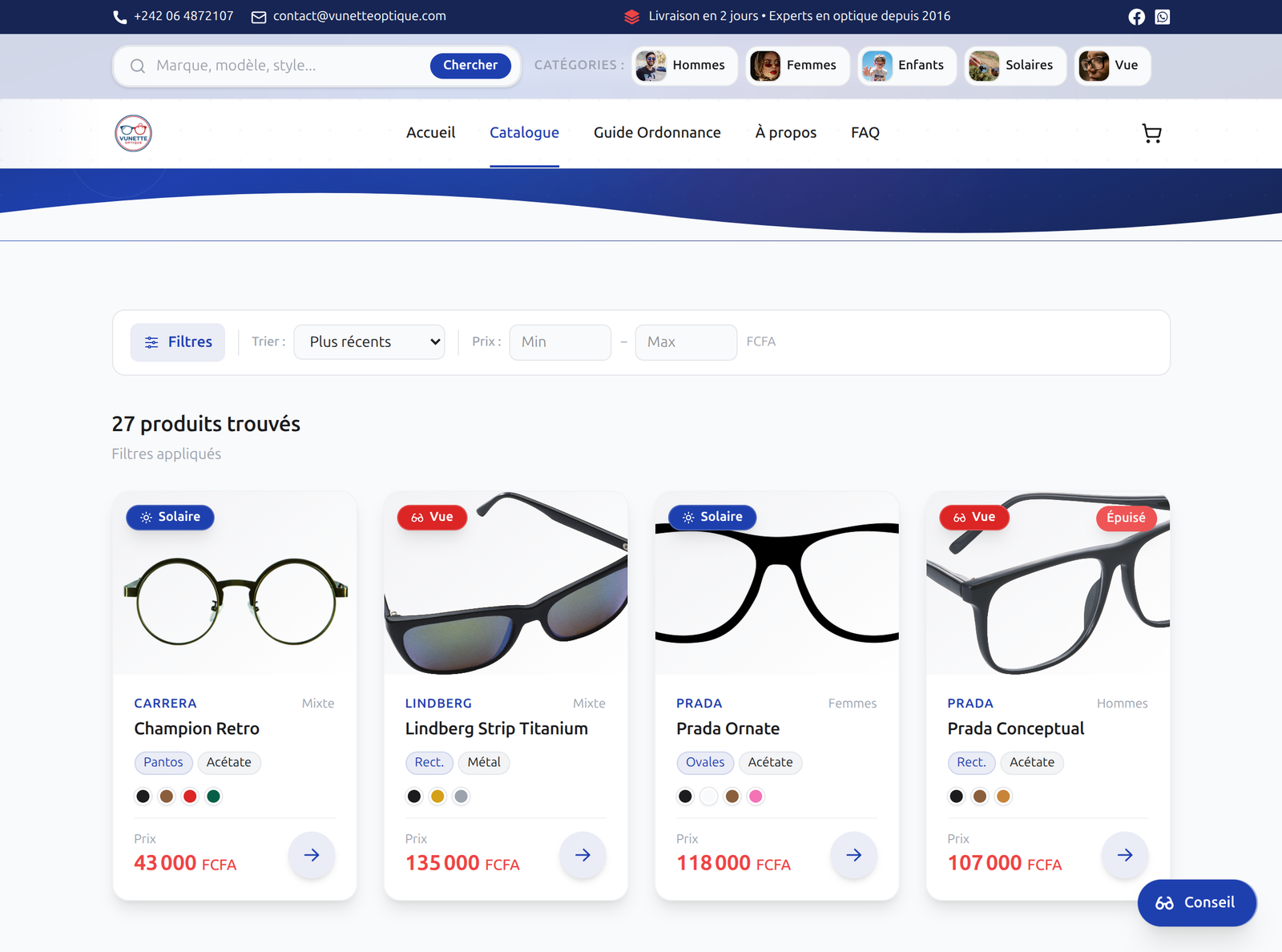Click Vue badge on Prada Conceptual
The width and height of the screenshot is (1282, 952).
coord(974,517)
